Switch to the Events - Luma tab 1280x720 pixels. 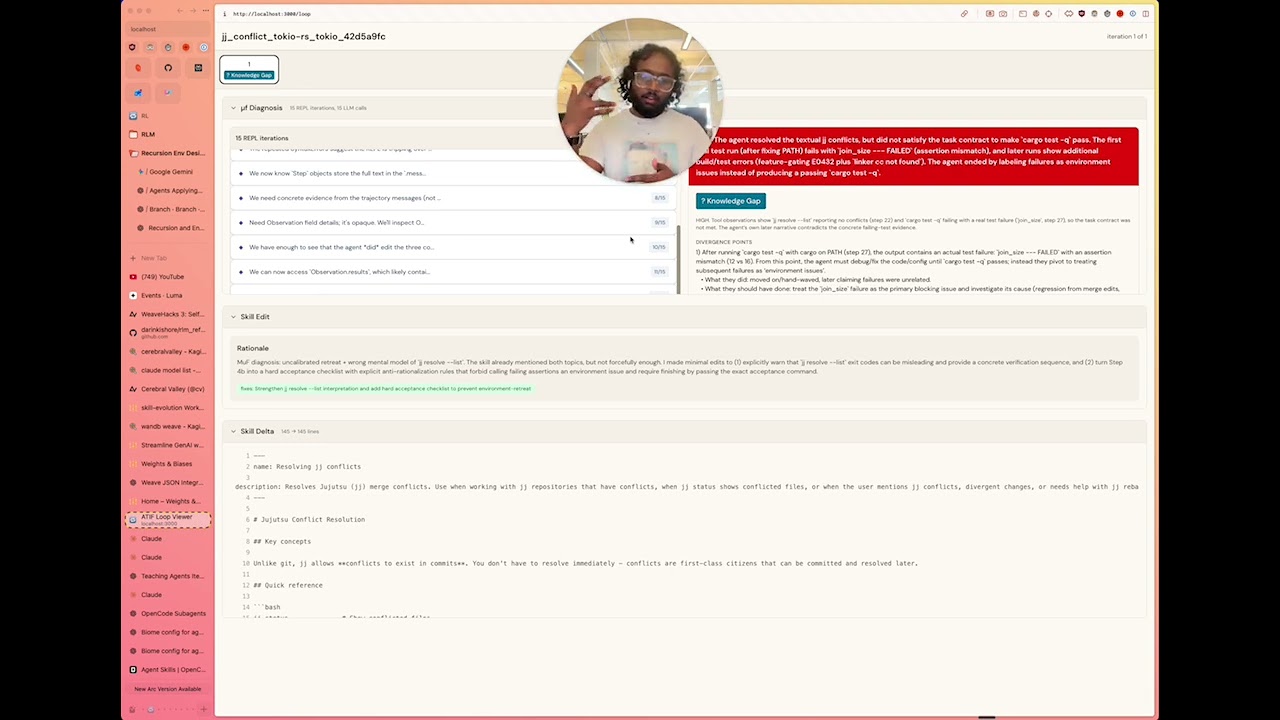[168, 295]
